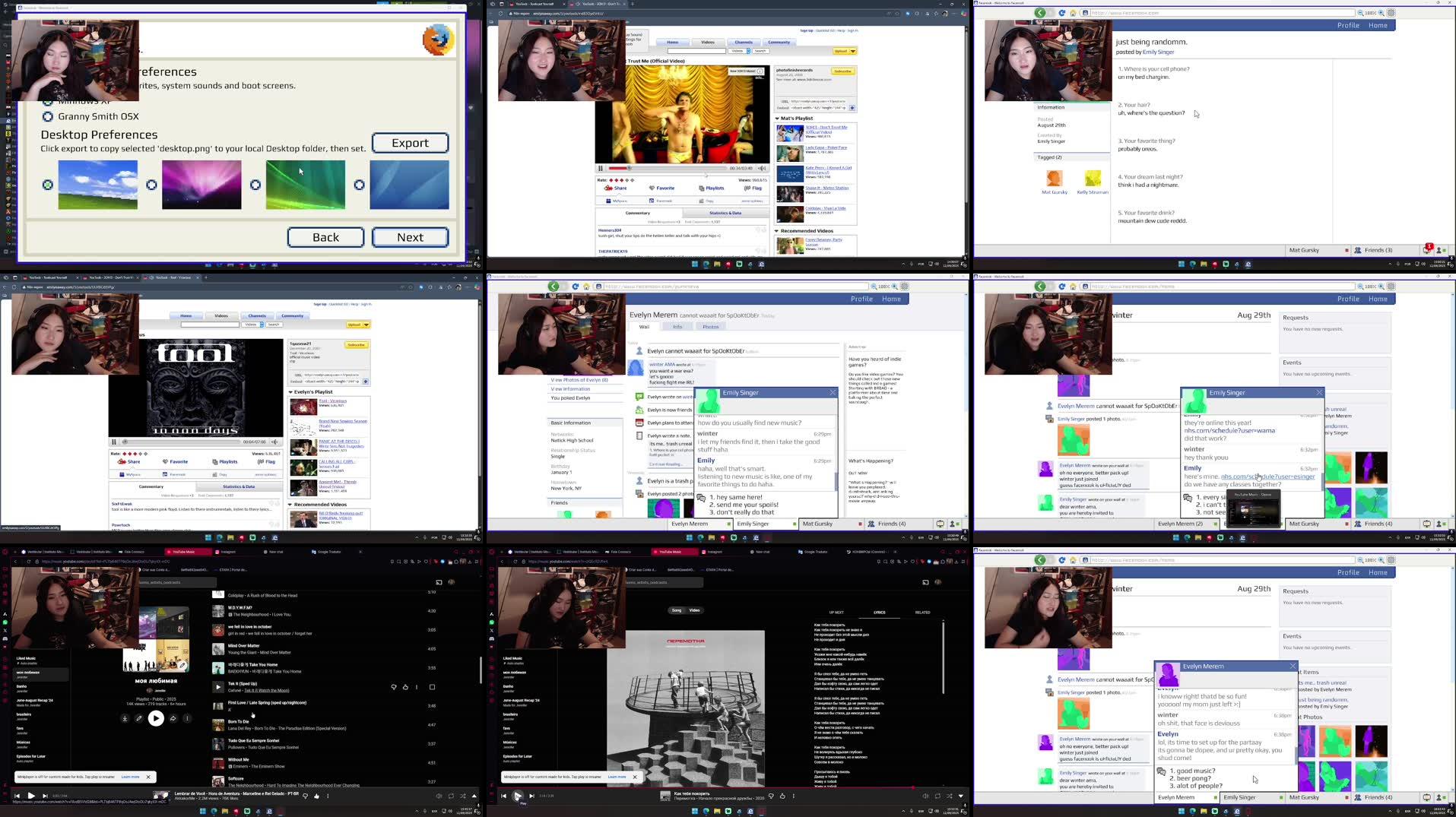Open Statistics & Data tab under the 3OH!3 video
1456x817 pixels.
[x=725, y=213]
